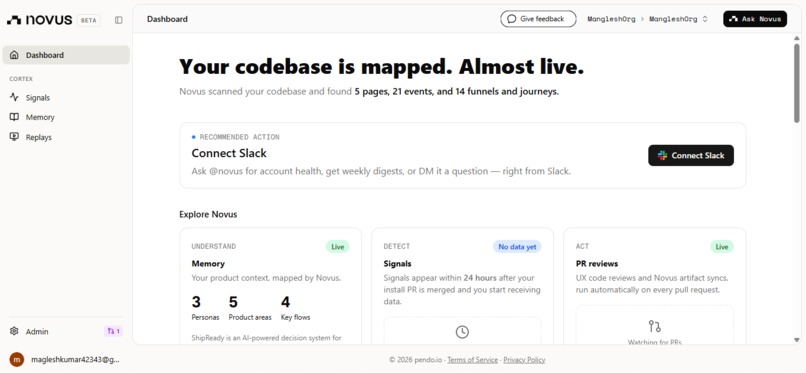
Task: Open the Signals card under Explore Novus
Action: coord(462,286)
